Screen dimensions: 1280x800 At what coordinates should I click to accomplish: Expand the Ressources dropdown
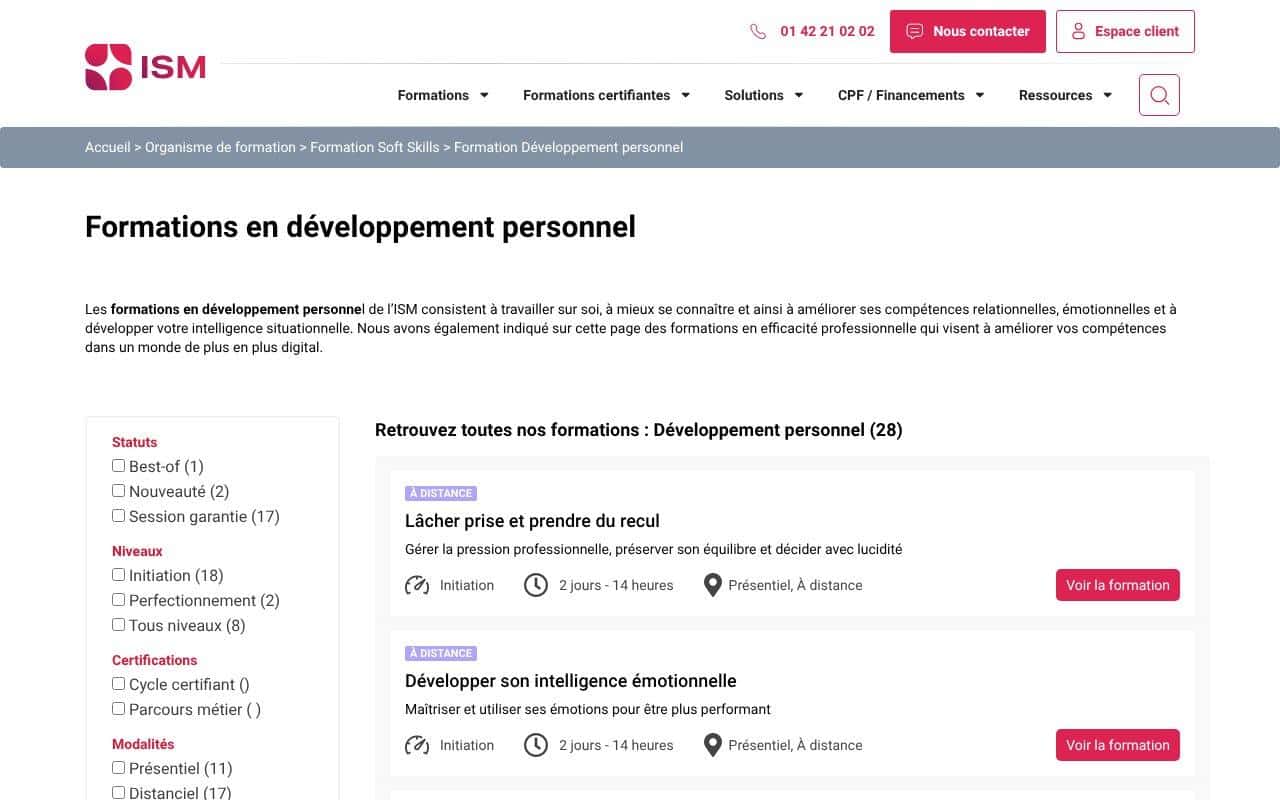(x=1066, y=95)
